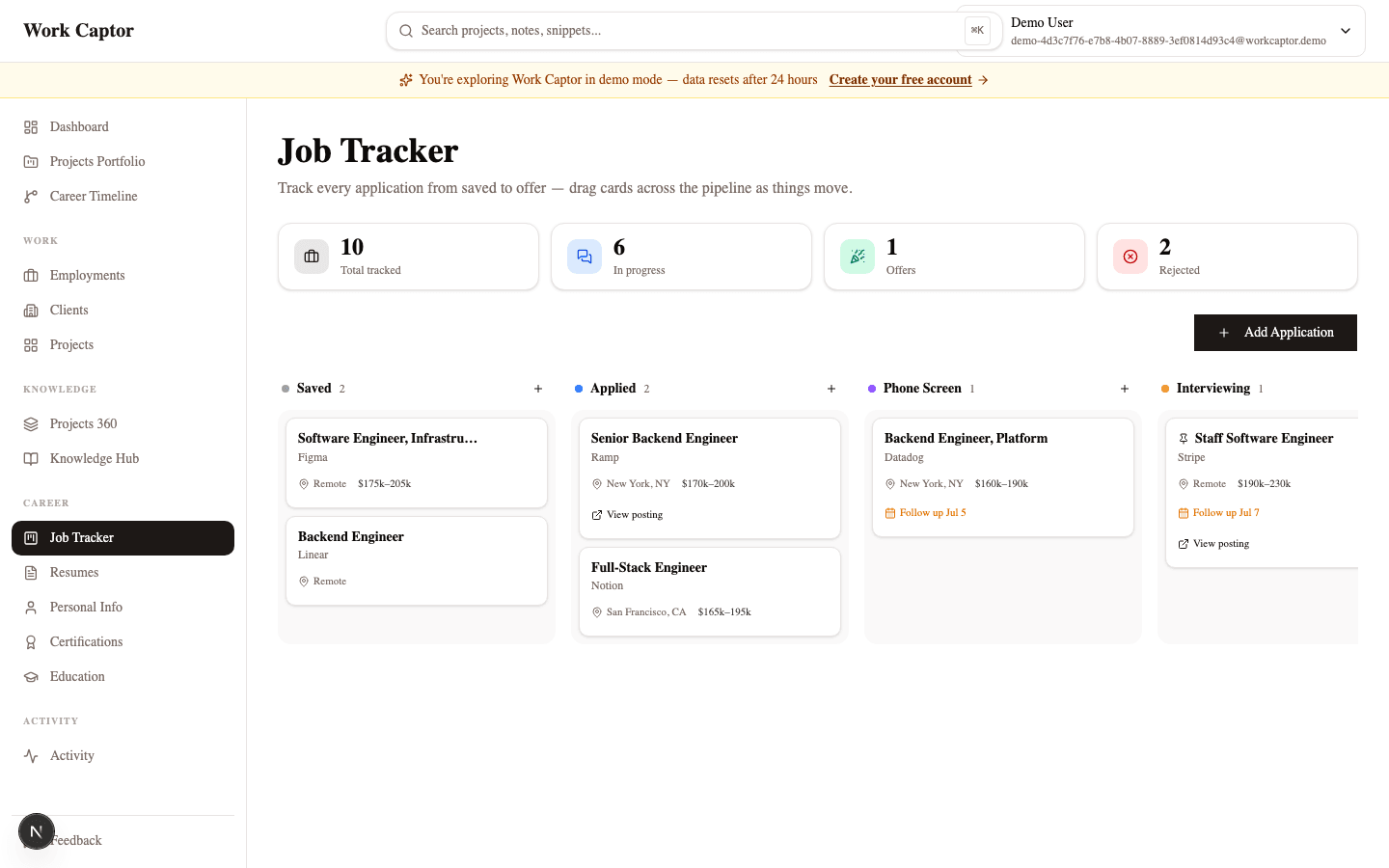Add a card to the Phone Screen column
Viewport: 1389px width, 868px height.
pos(1125,389)
